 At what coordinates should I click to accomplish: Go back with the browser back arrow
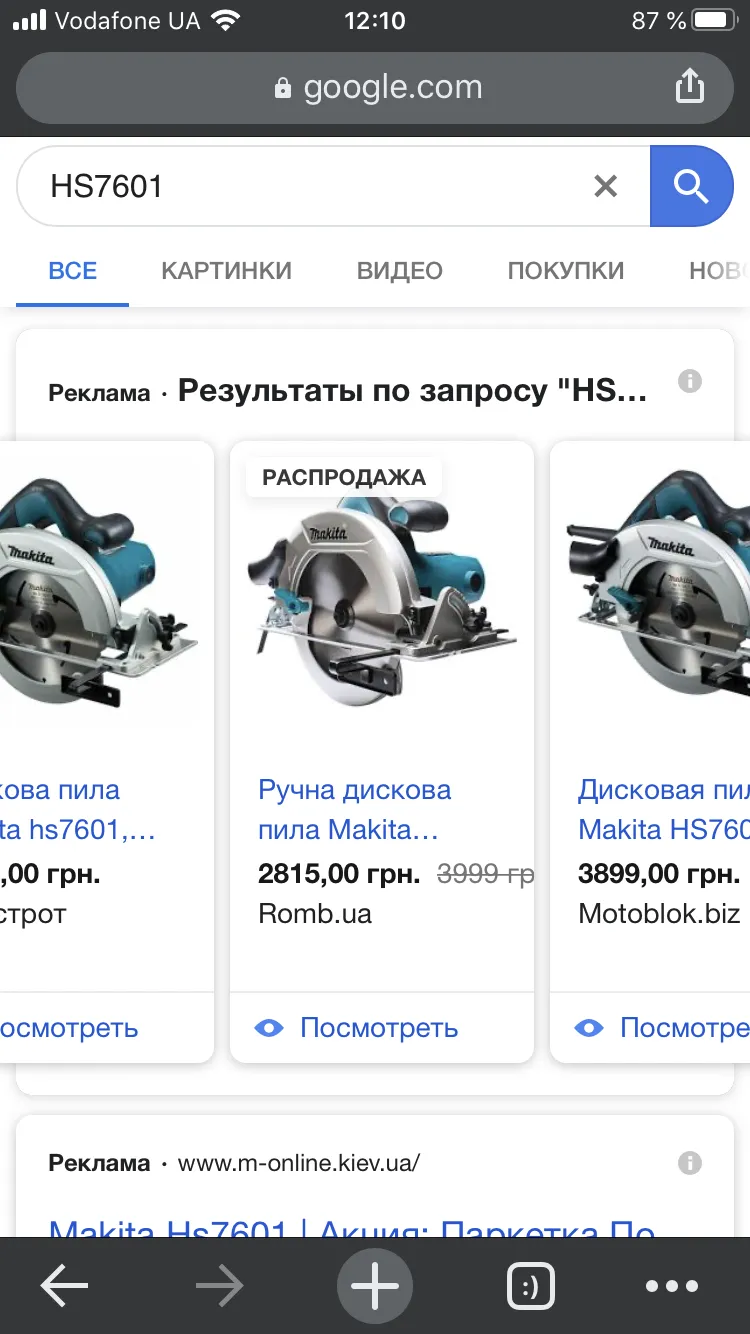pos(64,1286)
